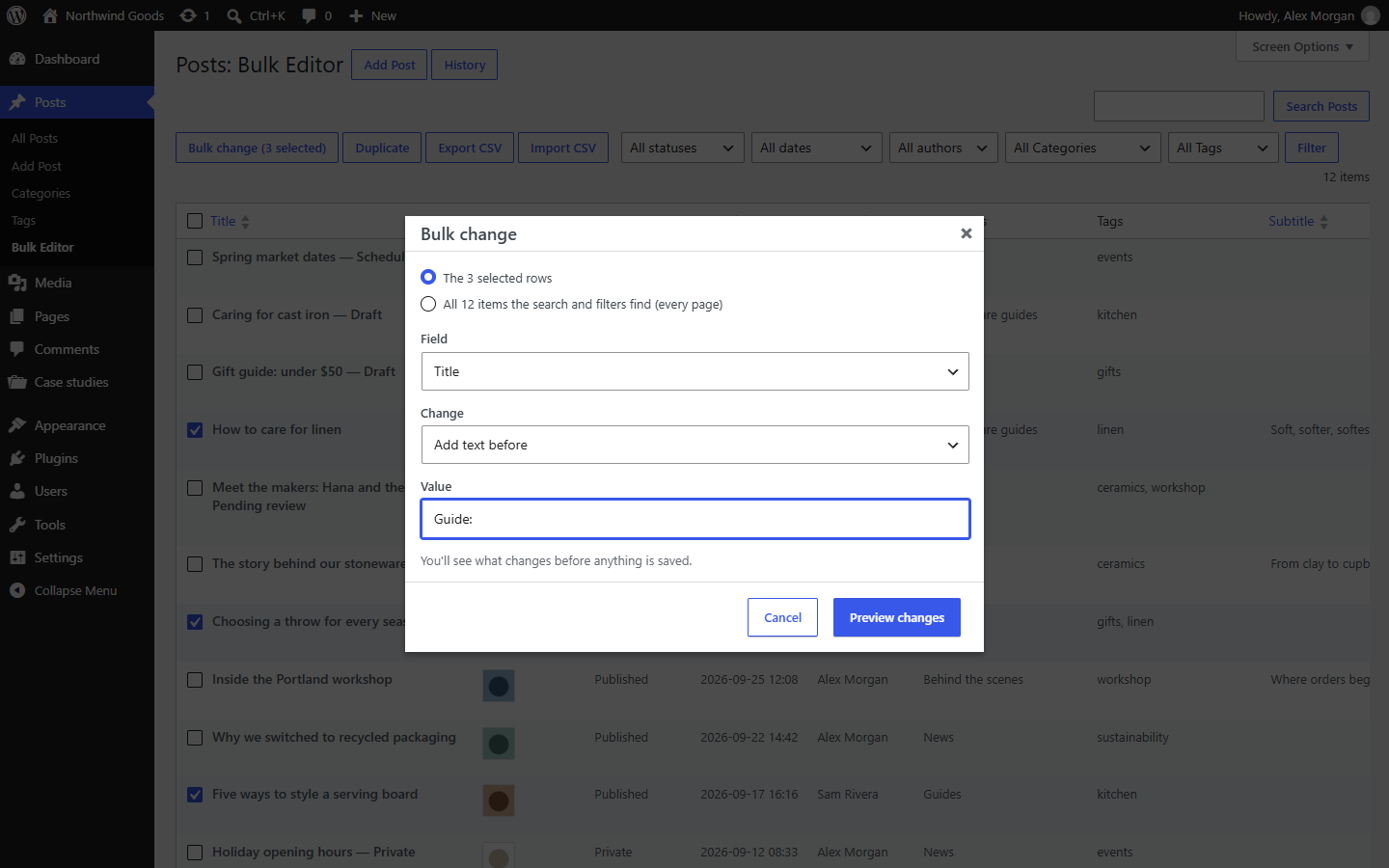1389x868 pixels.
Task: Open the Northwind Goods home icon
Action: point(50,15)
